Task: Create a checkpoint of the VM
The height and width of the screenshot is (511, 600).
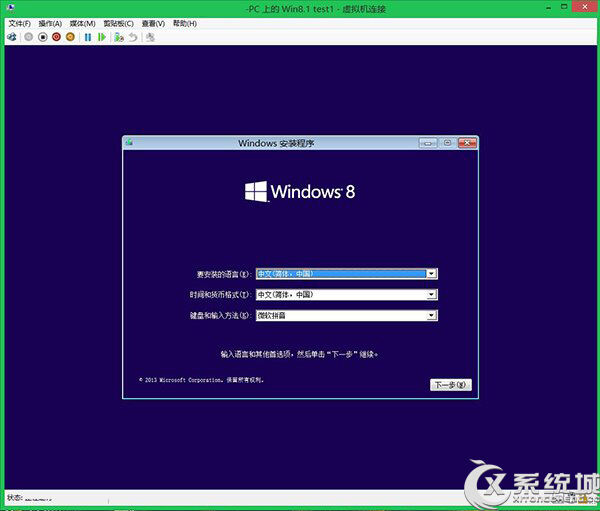Action: tap(119, 37)
